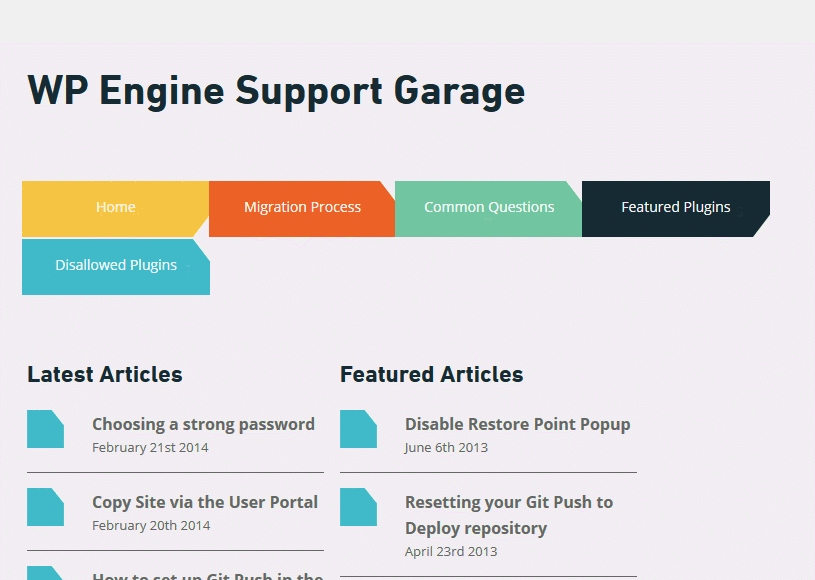Click the document icon beside Choosing a strong password
This screenshot has height=580, width=815.
46,429
